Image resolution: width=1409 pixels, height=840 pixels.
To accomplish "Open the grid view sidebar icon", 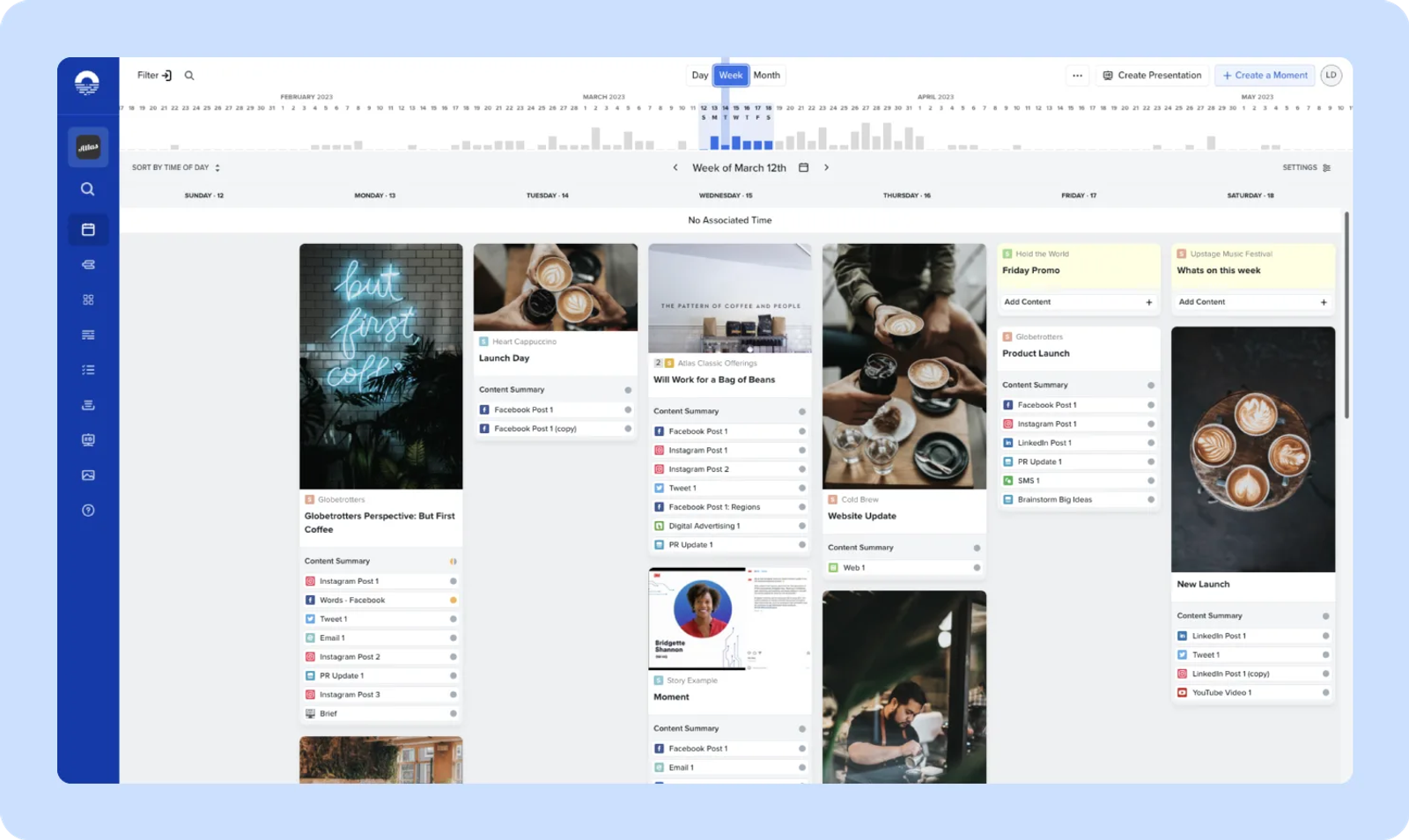I will [88, 299].
